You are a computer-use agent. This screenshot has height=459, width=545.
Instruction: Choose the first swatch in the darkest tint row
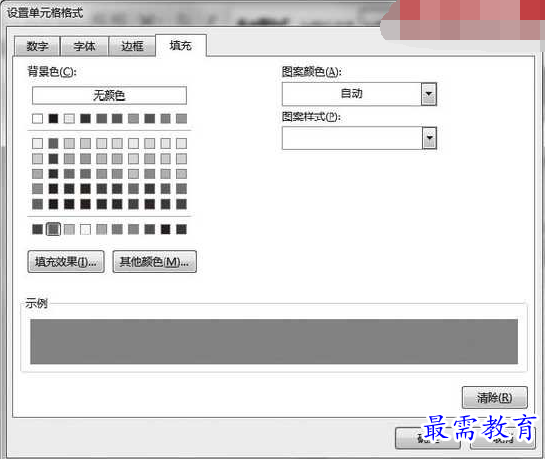pyautogui.click(x=37, y=204)
